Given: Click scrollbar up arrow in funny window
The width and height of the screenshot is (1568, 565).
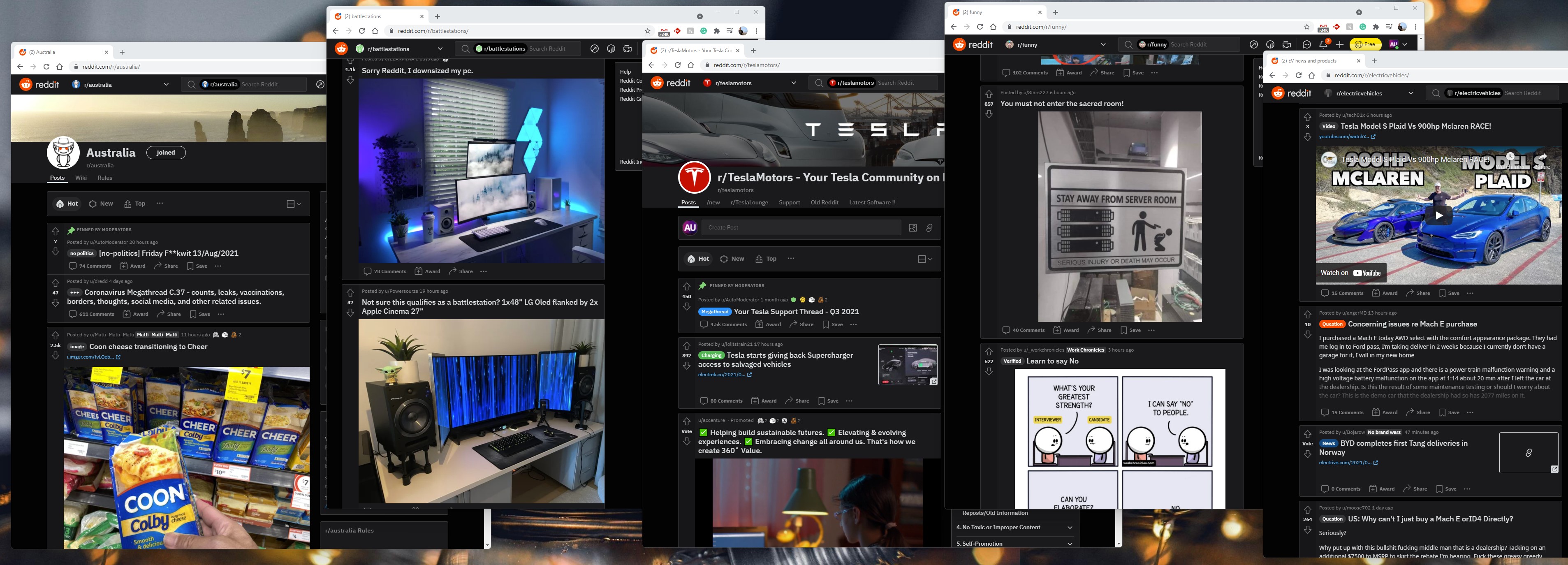Looking at the screenshot, I should (x=1421, y=38).
